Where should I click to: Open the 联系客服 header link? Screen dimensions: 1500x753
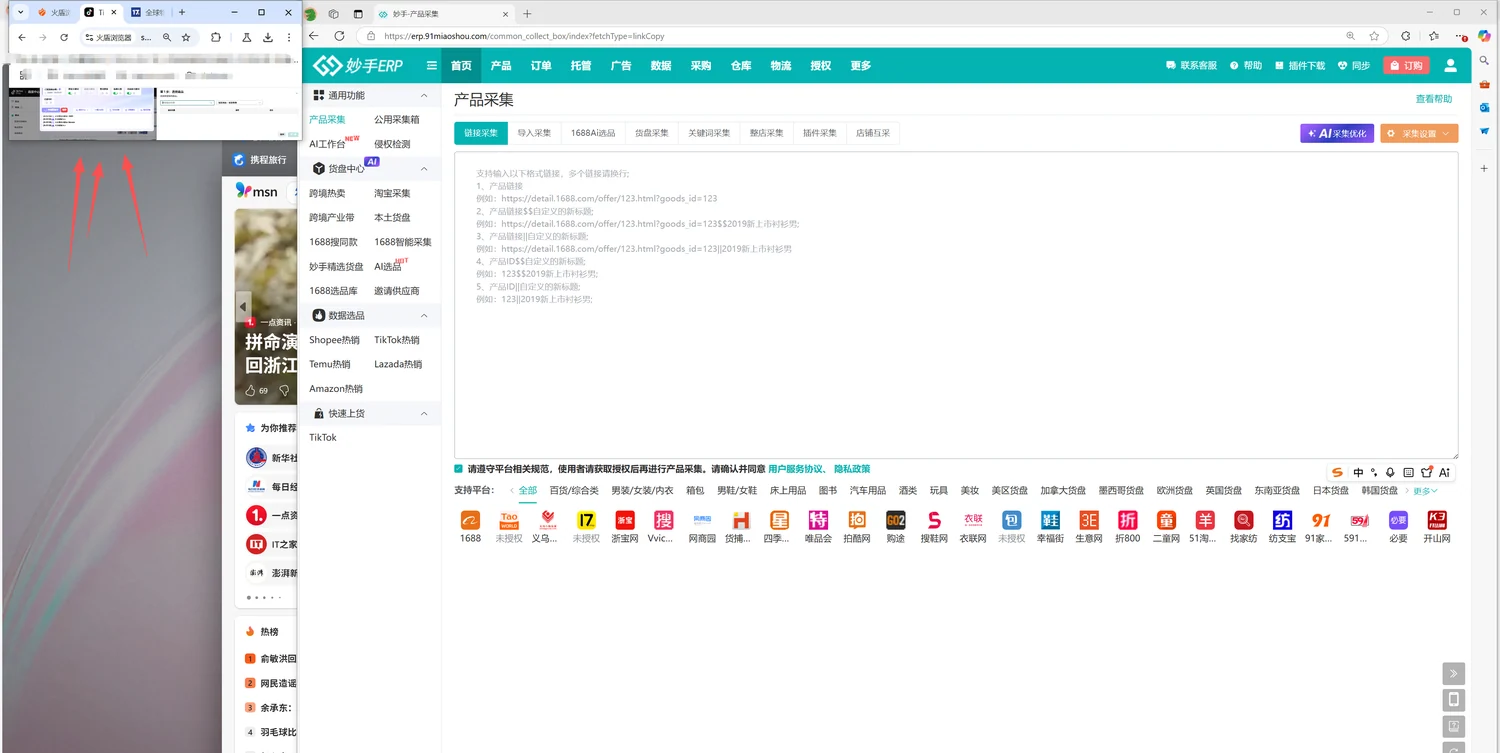pyautogui.click(x=1191, y=66)
